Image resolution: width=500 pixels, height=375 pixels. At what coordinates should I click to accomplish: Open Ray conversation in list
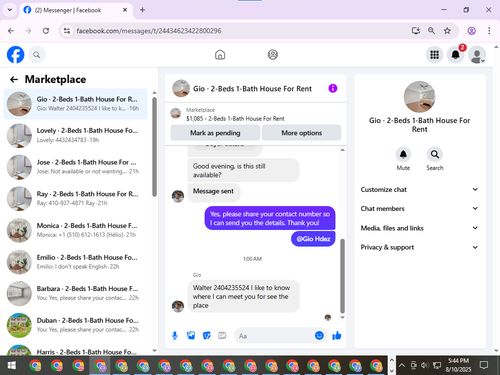76,198
